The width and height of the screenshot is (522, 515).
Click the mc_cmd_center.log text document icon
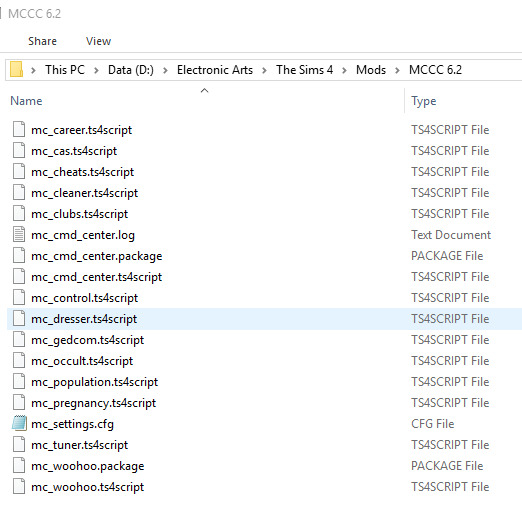tap(19, 234)
